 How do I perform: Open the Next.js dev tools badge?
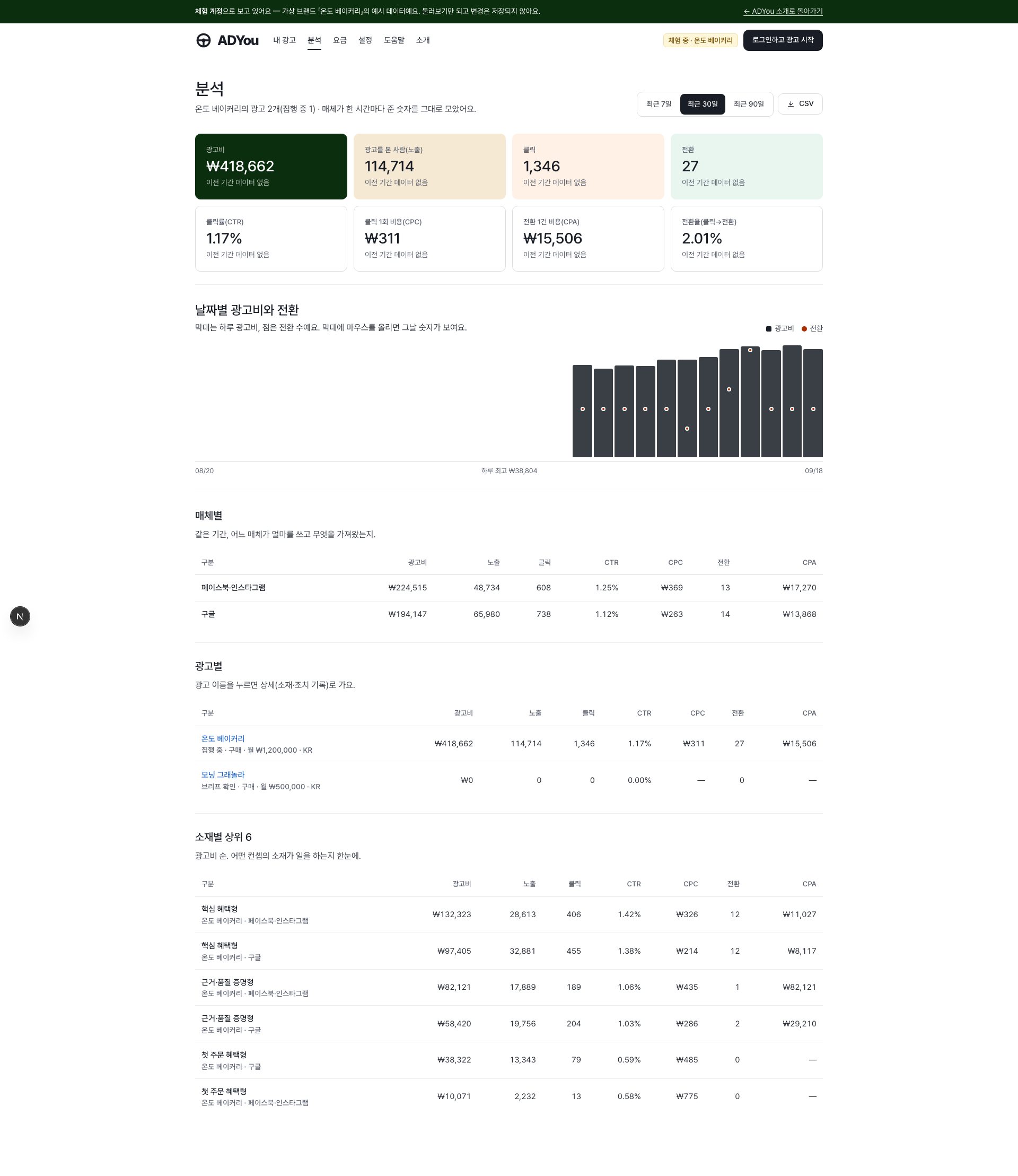pos(20,616)
